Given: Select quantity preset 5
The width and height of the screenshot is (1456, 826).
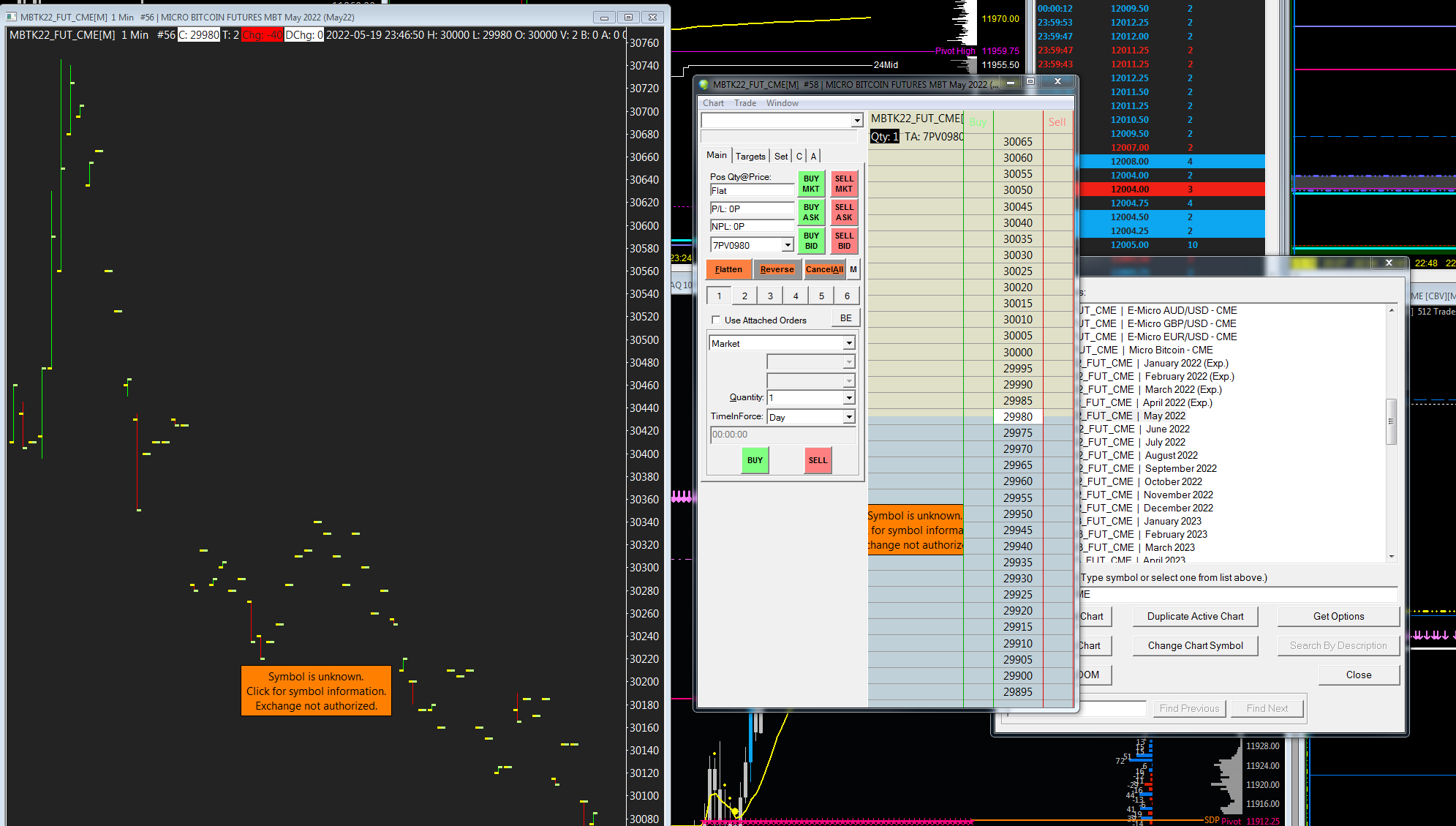Looking at the screenshot, I should (821, 296).
